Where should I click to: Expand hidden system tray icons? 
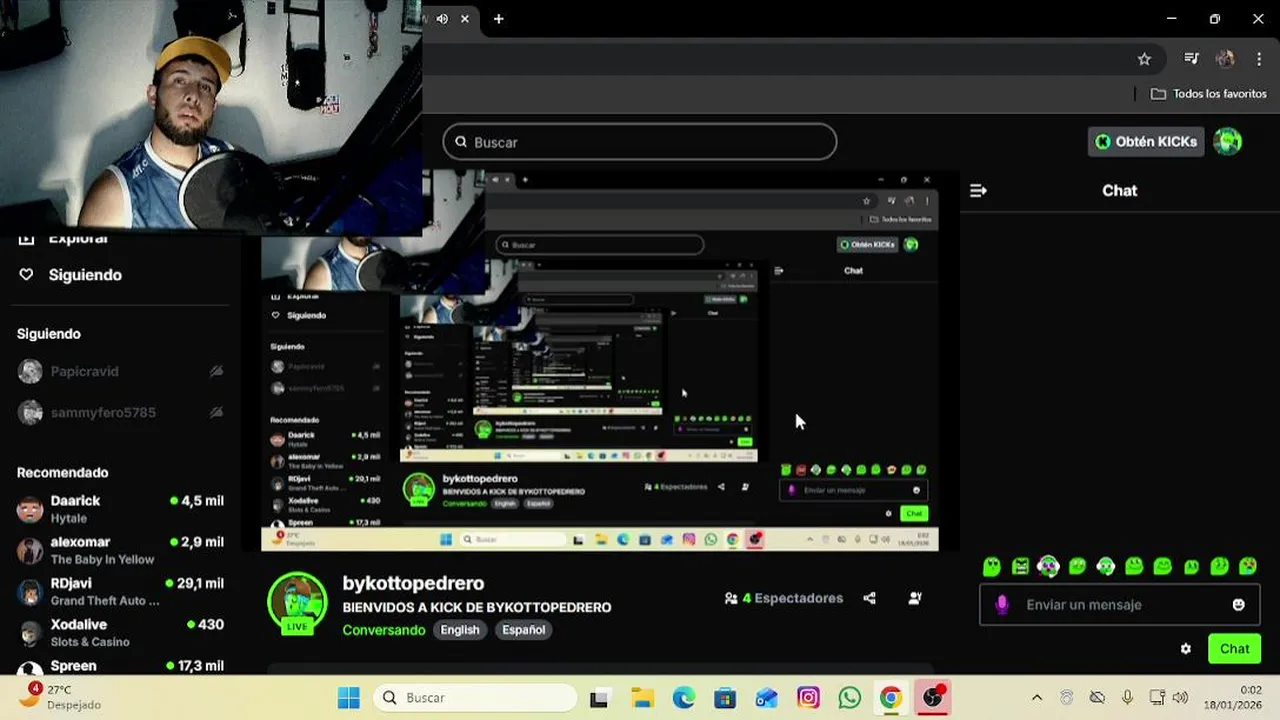[1036, 698]
